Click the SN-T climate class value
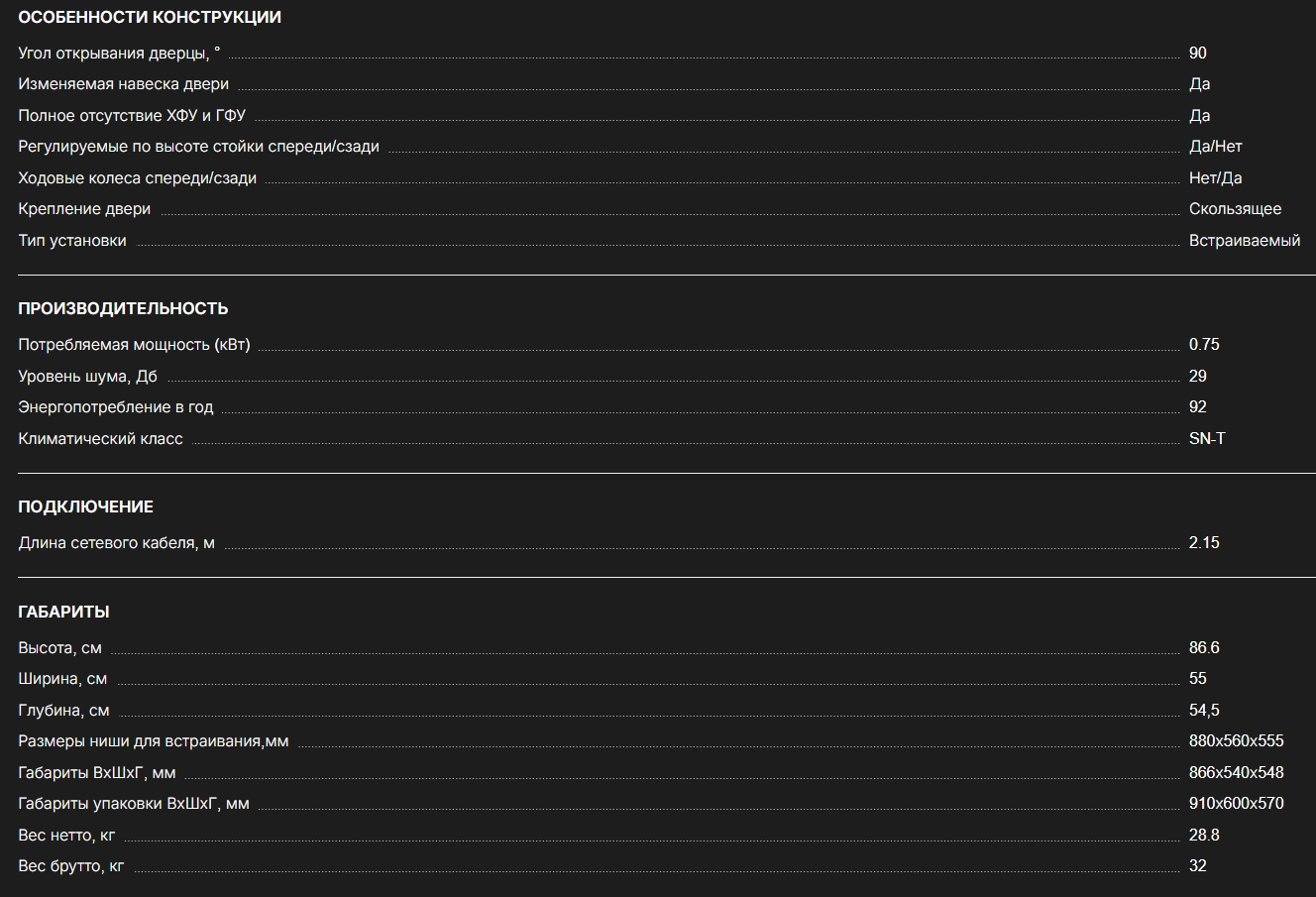This screenshot has width=1316, height=897. [x=1207, y=438]
